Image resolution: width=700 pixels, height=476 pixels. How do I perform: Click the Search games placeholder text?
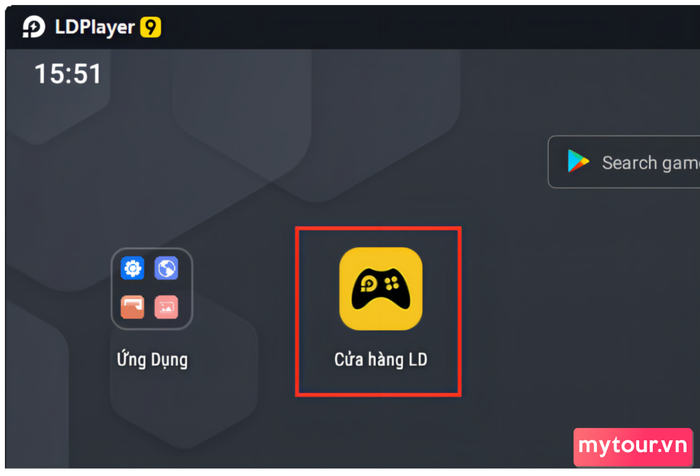click(651, 163)
